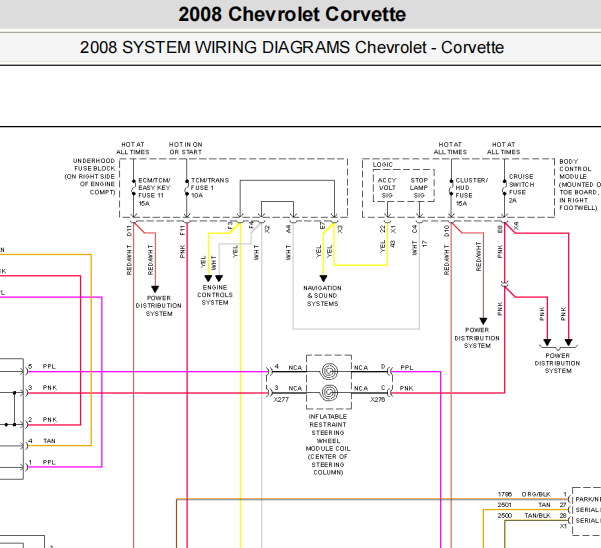
Task: Click the upper clockspring coil symbol
Action: pyautogui.click(x=329, y=371)
